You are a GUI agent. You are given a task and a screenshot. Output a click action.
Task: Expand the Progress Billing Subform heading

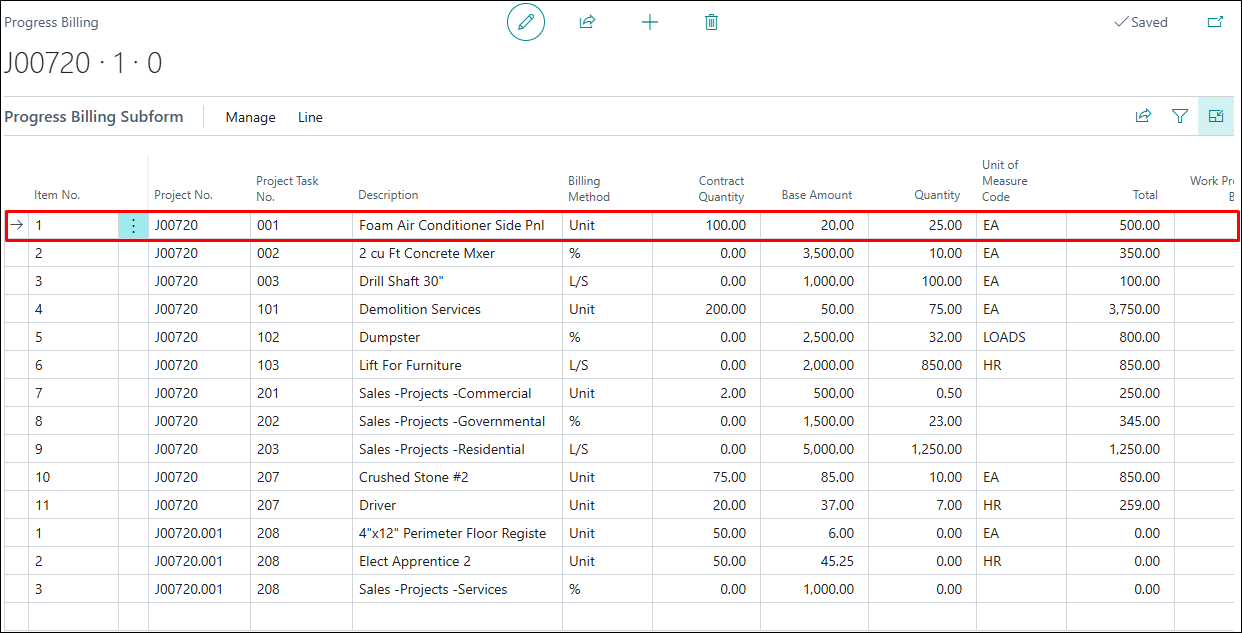(x=94, y=117)
